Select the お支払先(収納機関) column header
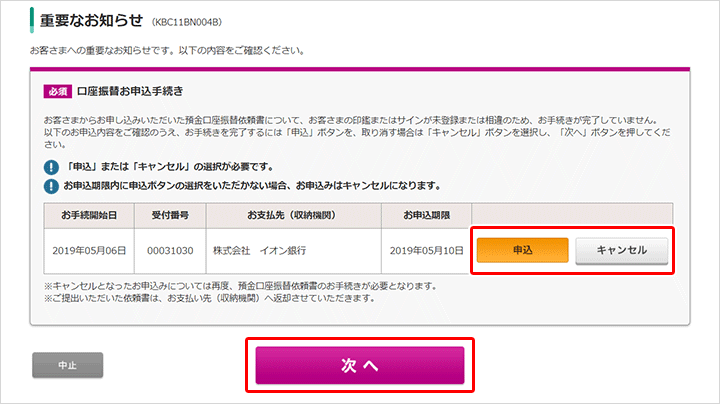 [x=288, y=214]
